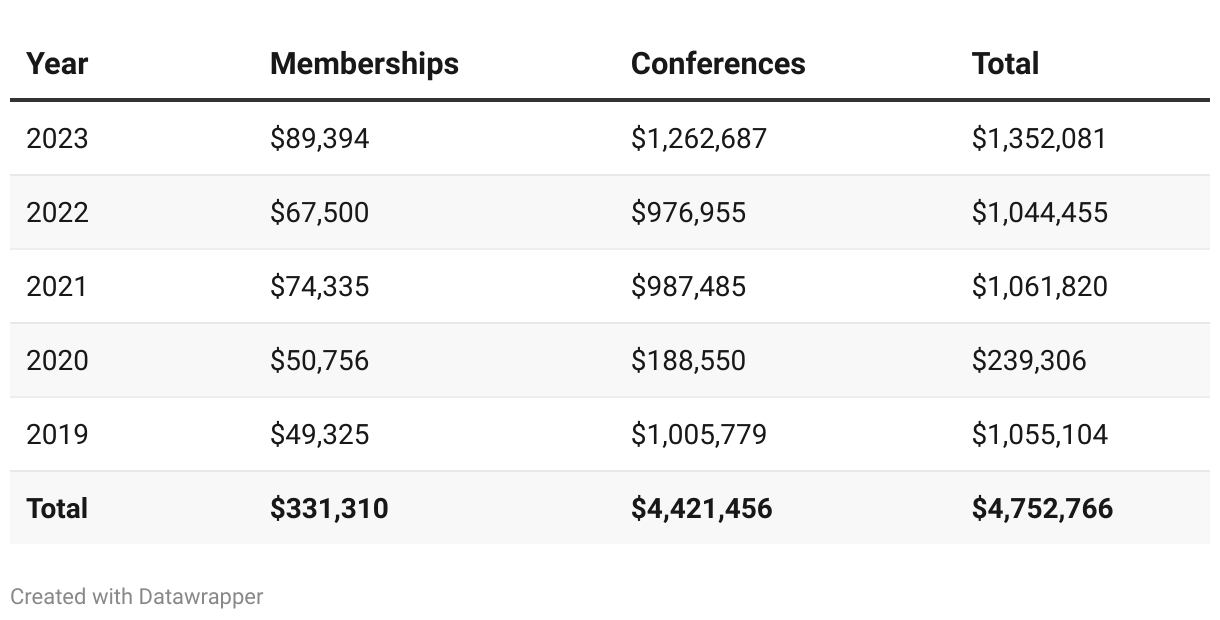This screenshot has width=1220, height=620.
Task: Select the 2021 conferences value $987,485
Action: 688,286
